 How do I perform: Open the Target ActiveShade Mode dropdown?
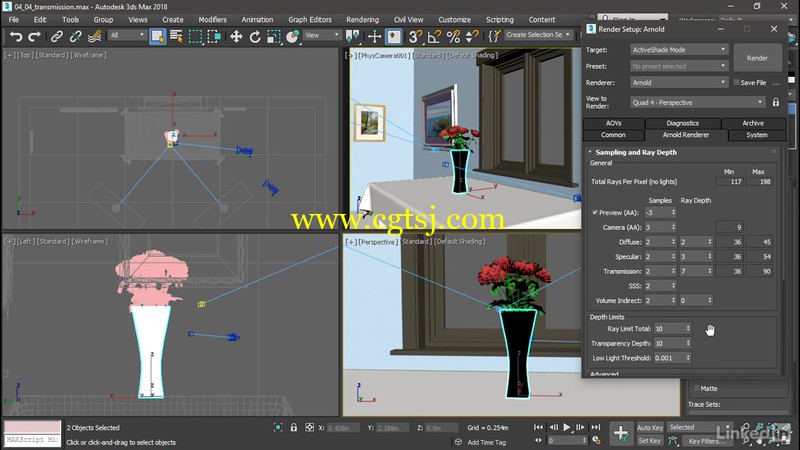click(x=679, y=50)
